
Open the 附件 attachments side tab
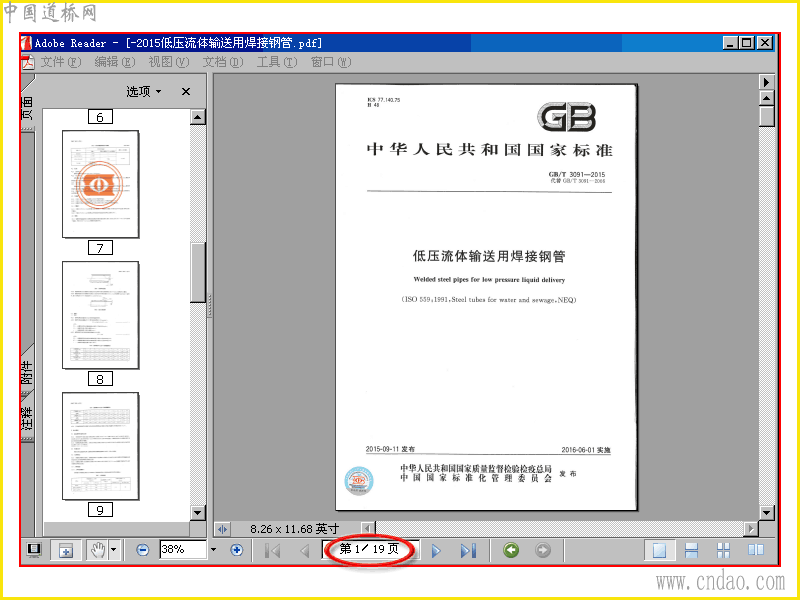(x=27, y=372)
